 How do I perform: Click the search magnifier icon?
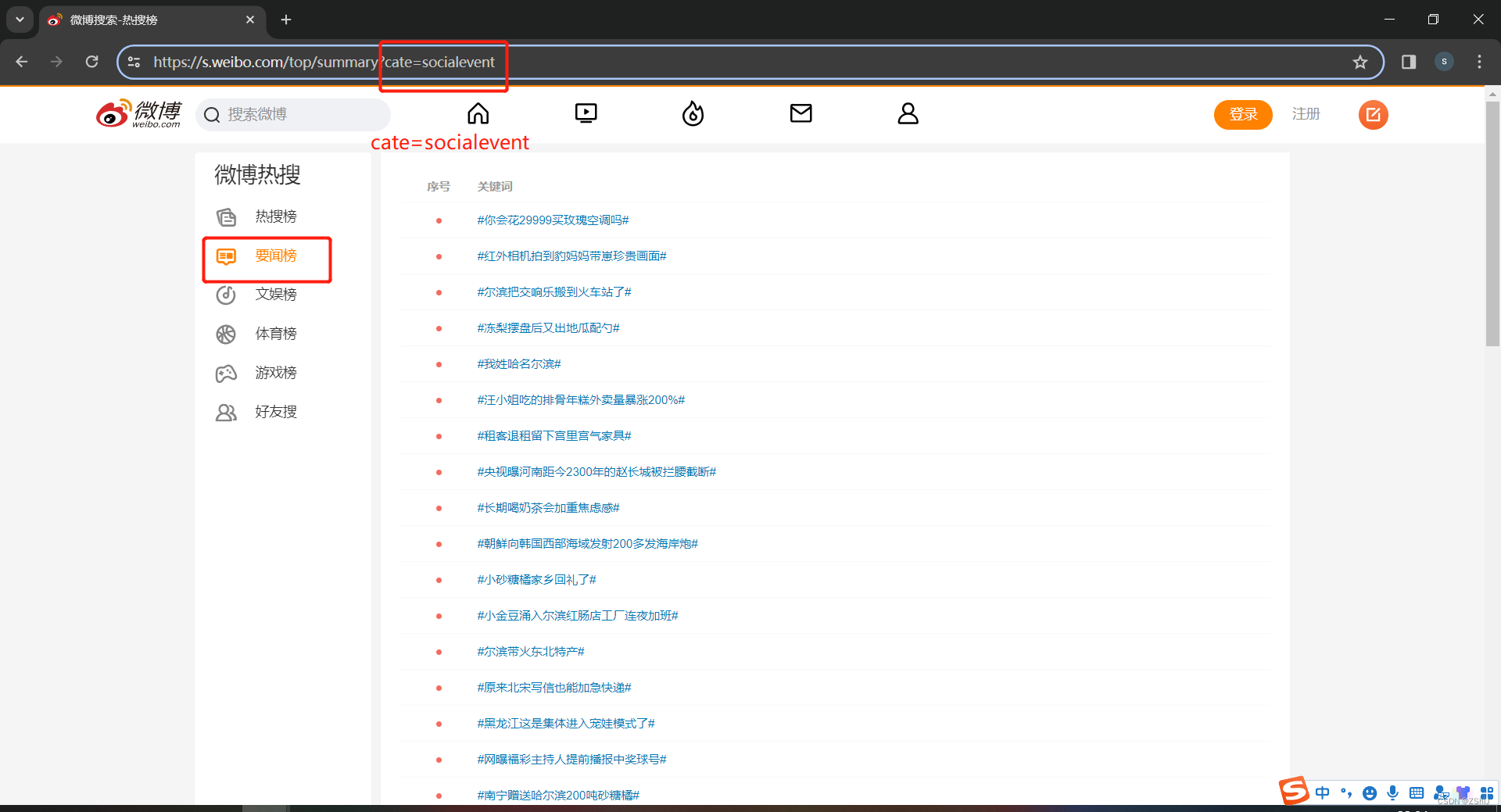tap(212, 115)
